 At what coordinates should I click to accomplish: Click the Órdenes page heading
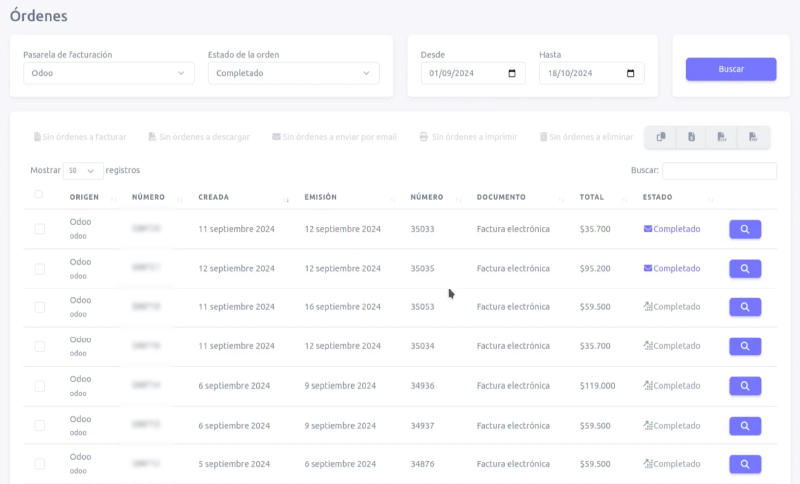click(x=39, y=16)
